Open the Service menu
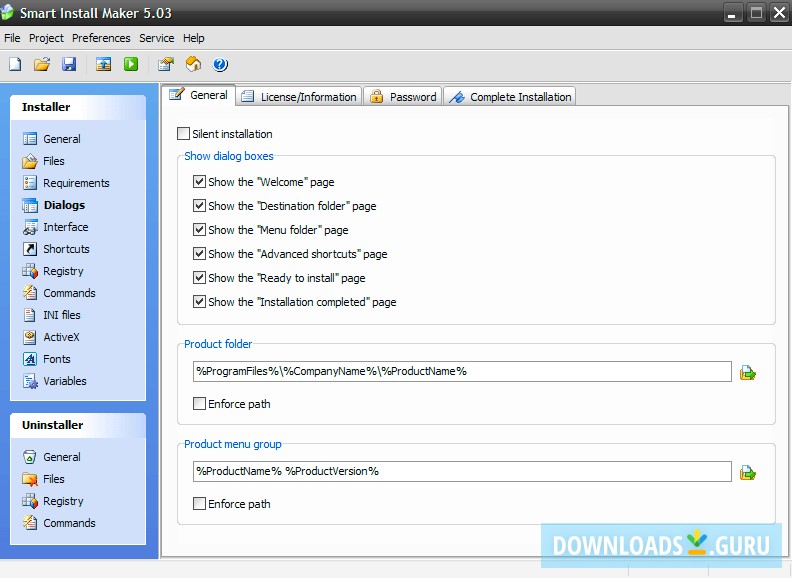The image size is (792, 578). point(157,38)
